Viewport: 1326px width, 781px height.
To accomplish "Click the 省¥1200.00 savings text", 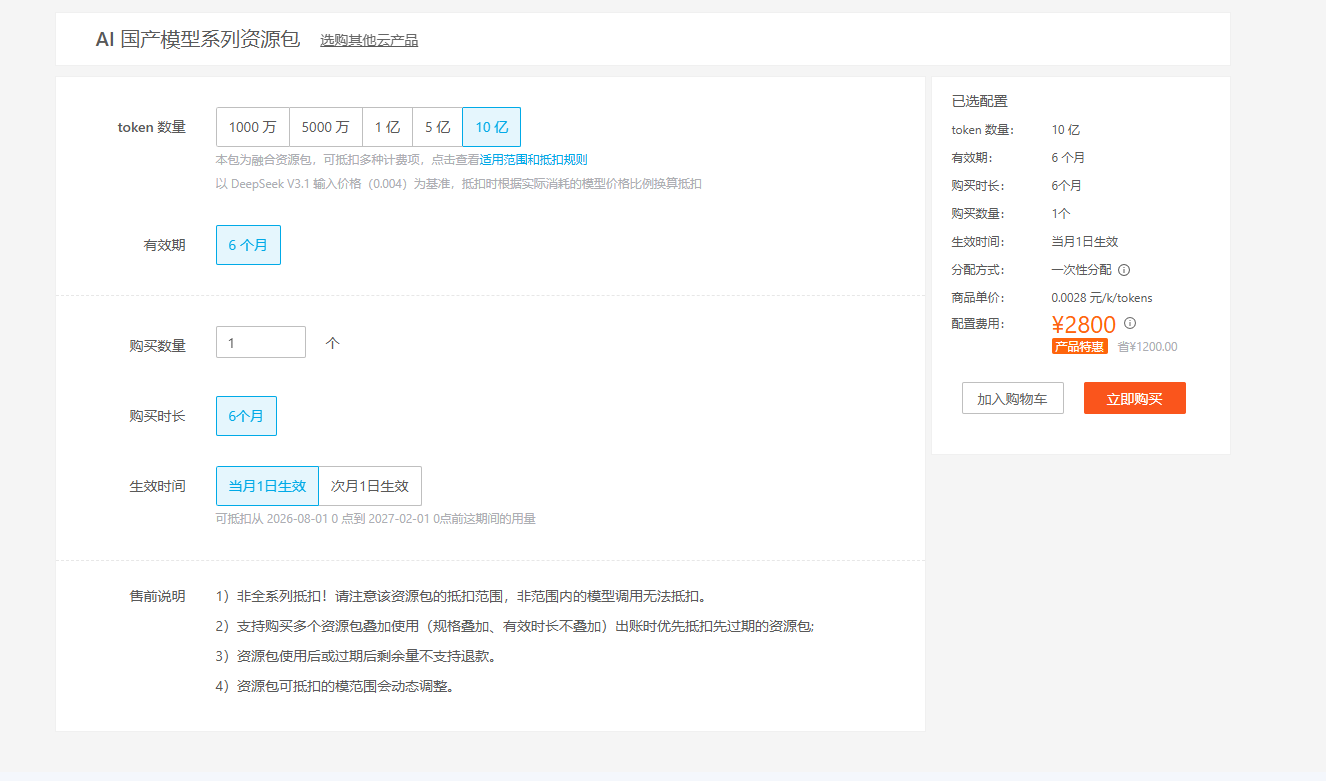I will click(x=1147, y=347).
